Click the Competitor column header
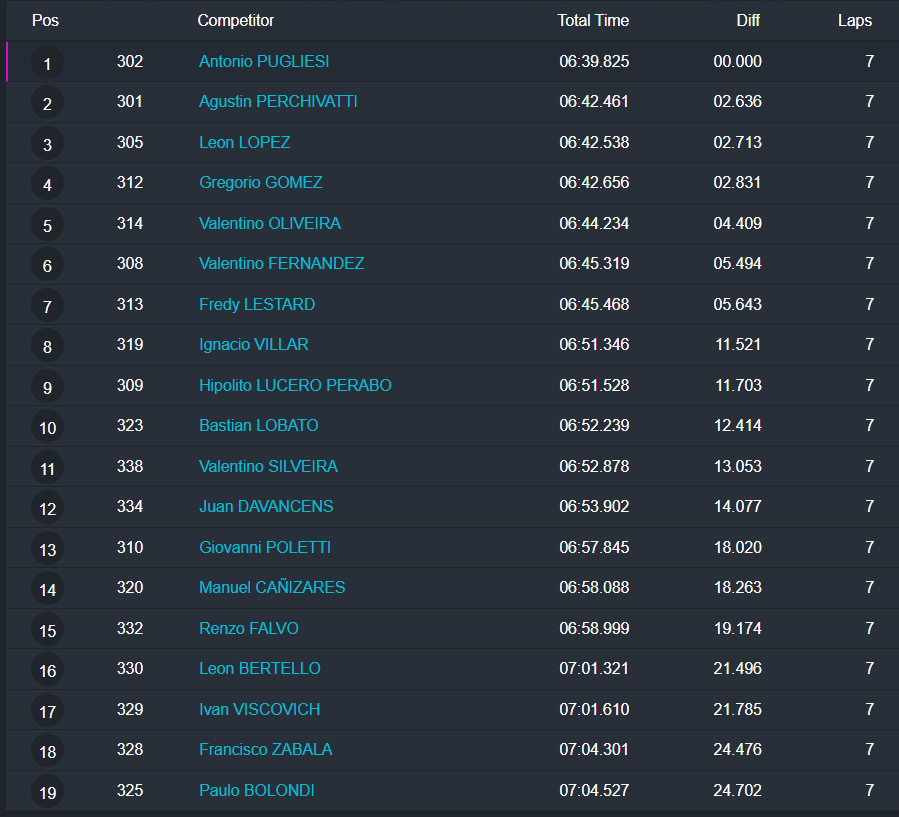899x817 pixels. point(235,20)
